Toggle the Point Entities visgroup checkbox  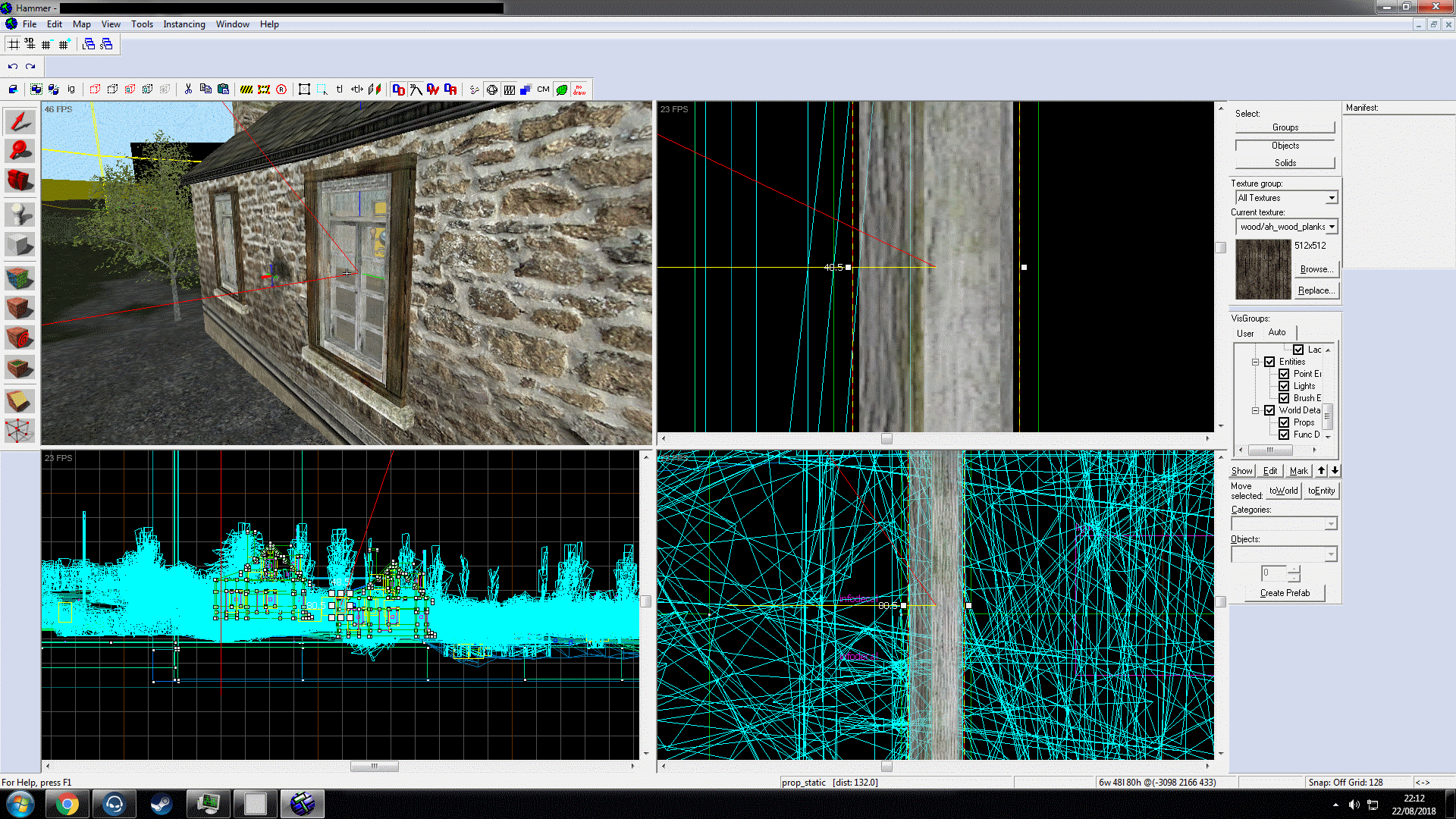(1284, 374)
